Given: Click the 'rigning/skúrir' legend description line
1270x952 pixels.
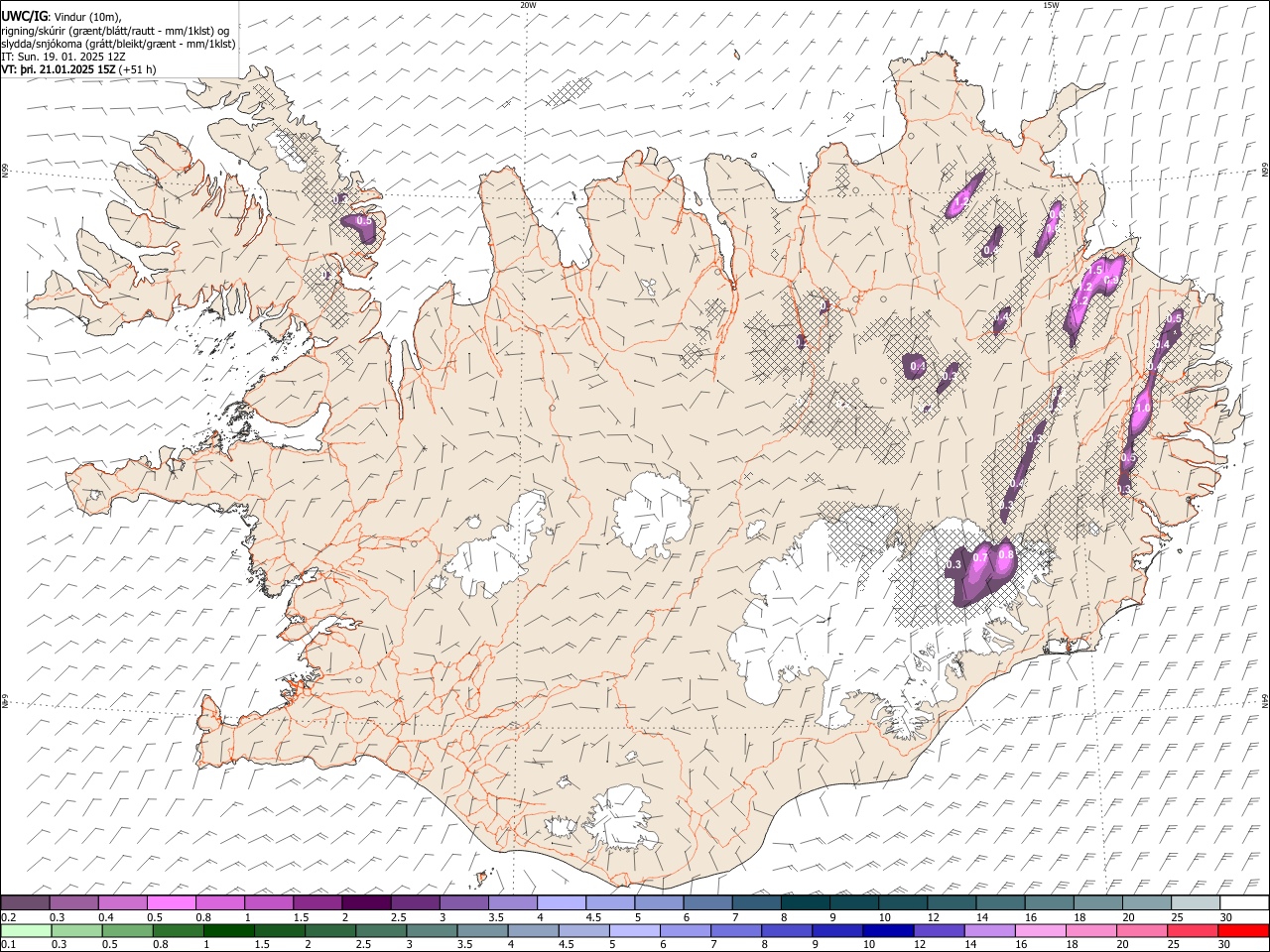Looking at the screenshot, I should (x=115, y=31).
